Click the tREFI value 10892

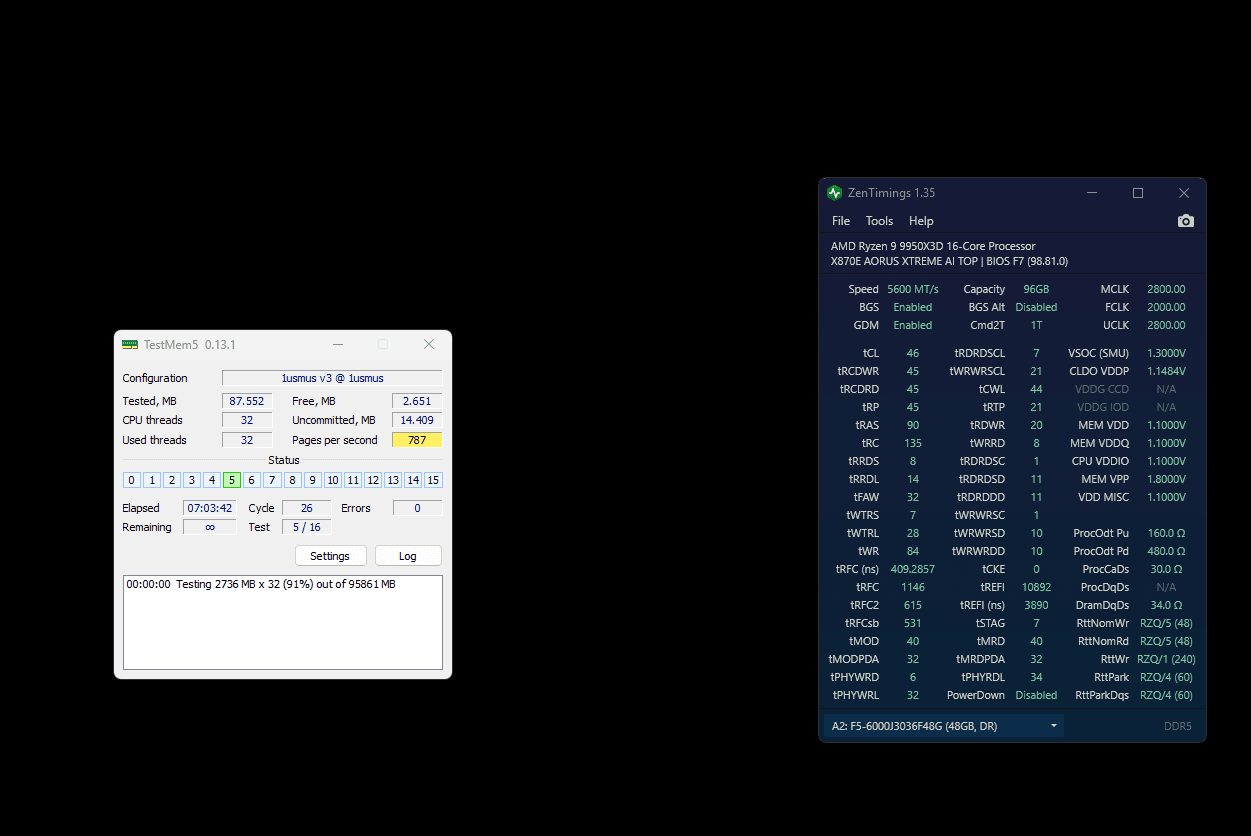1036,587
